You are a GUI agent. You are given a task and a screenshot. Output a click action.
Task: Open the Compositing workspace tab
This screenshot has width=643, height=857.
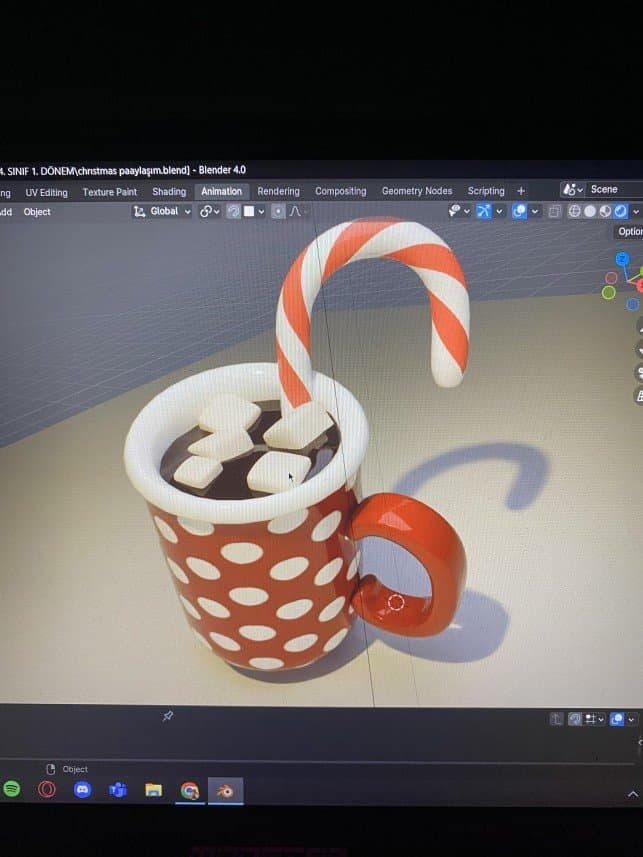pos(341,191)
